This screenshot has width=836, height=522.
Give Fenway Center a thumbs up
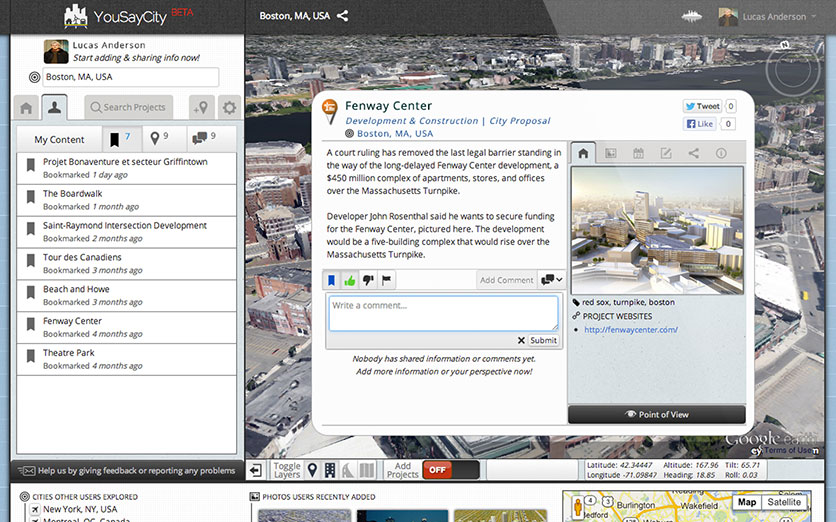tap(350, 280)
